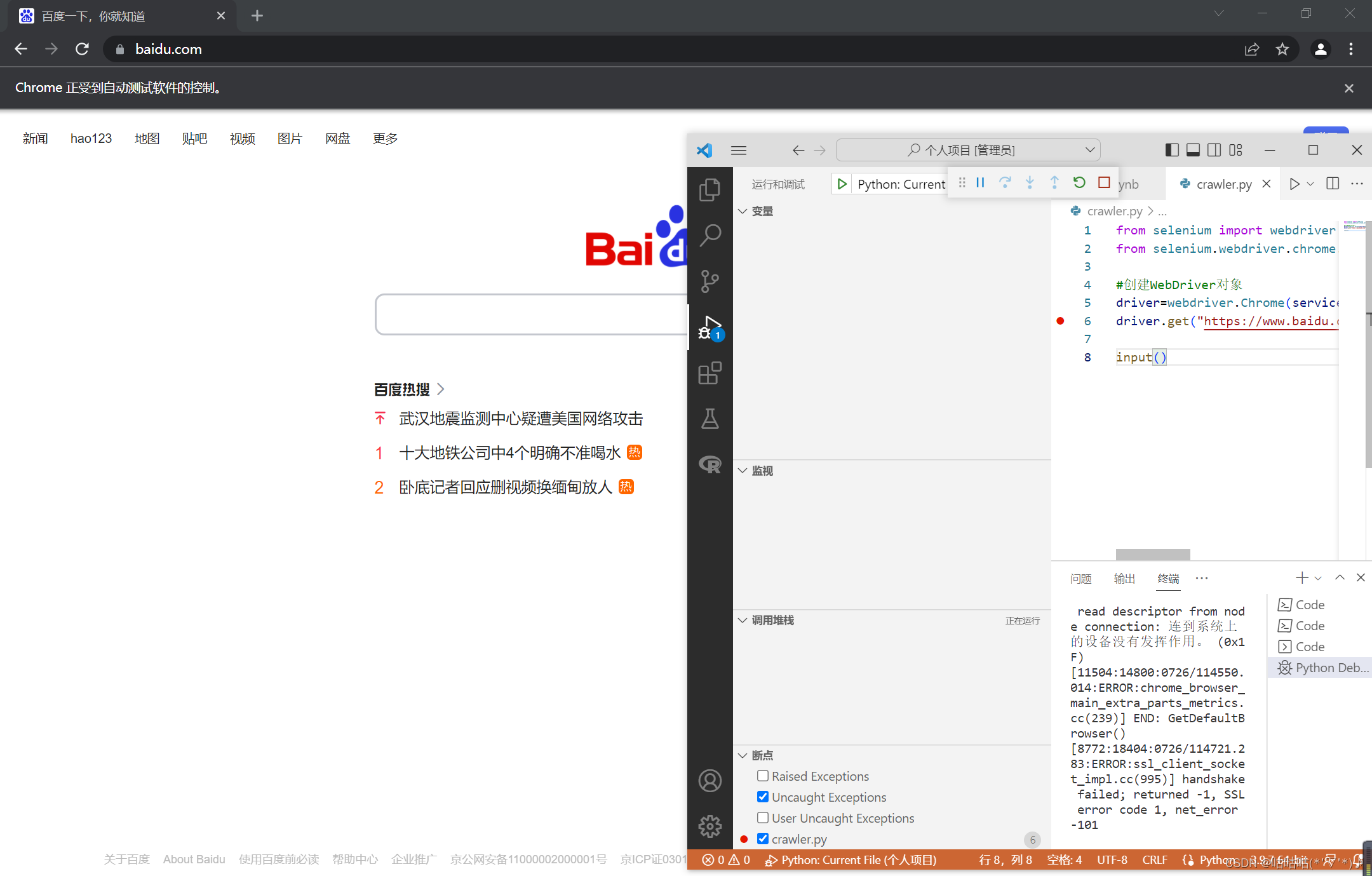Pause the debug session
Screen dimensions: 1372x876
coord(980,183)
